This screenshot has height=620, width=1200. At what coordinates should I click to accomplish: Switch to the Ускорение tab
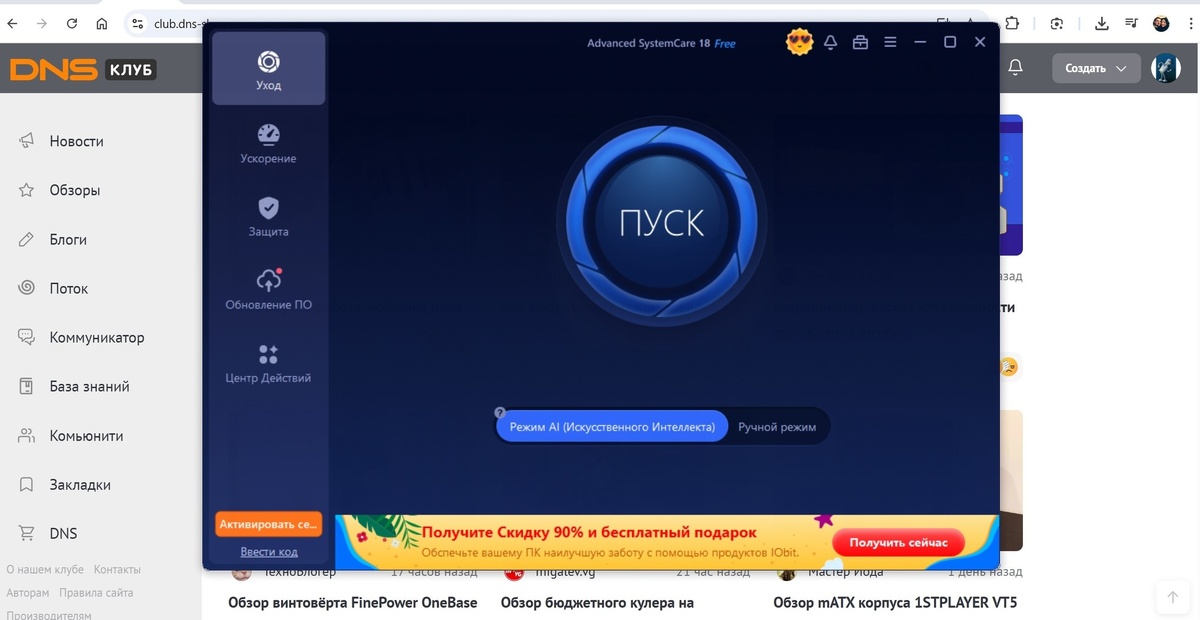pos(268,144)
